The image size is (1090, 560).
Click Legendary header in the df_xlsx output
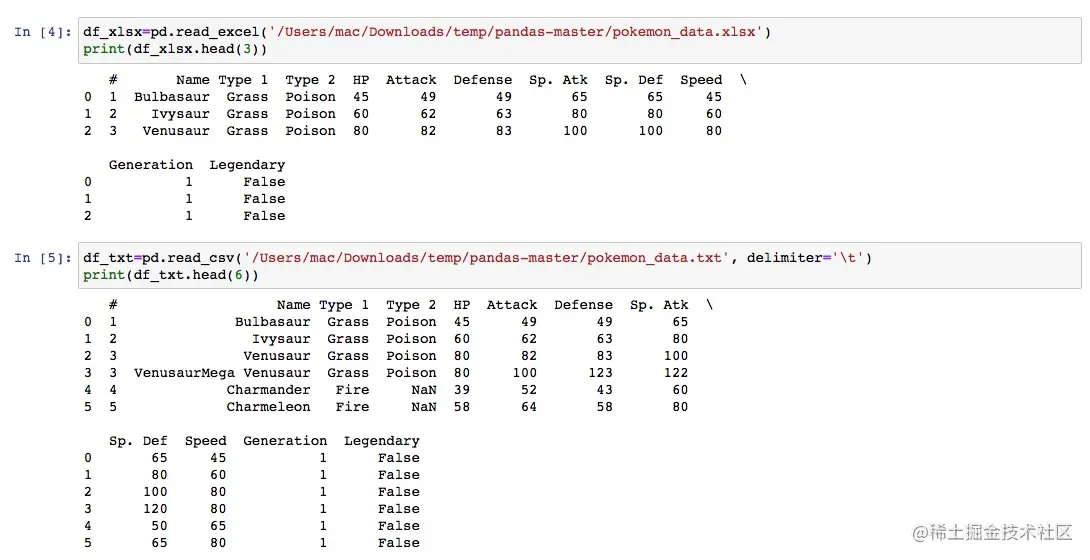(x=247, y=165)
